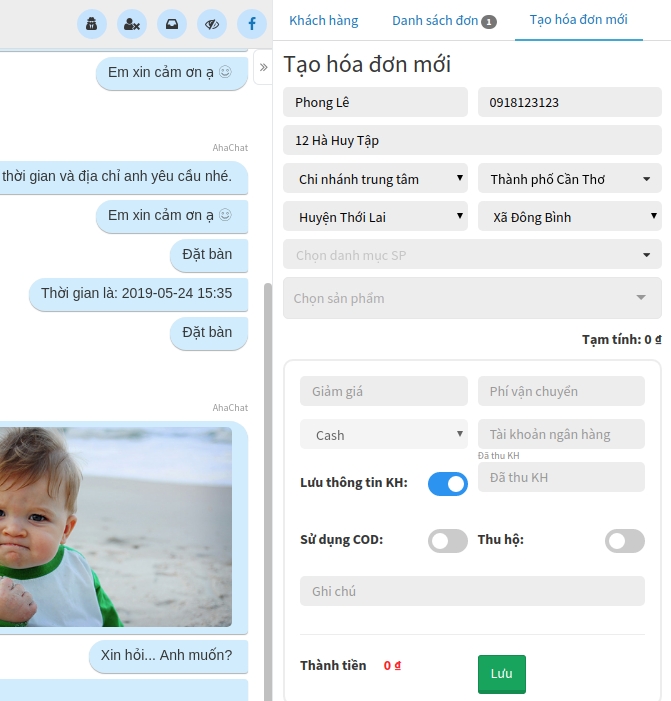Open the Cash payment method dropdown
This screenshot has height=701, width=671.
pos(383,435)
